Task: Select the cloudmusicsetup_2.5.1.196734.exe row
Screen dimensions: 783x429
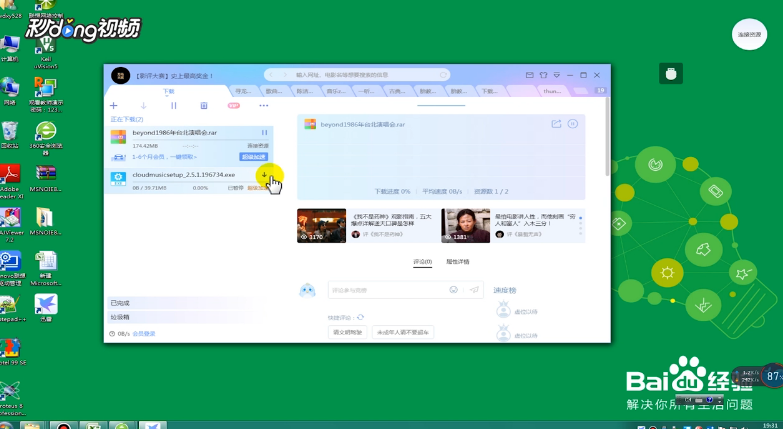Action: (190, 181)
